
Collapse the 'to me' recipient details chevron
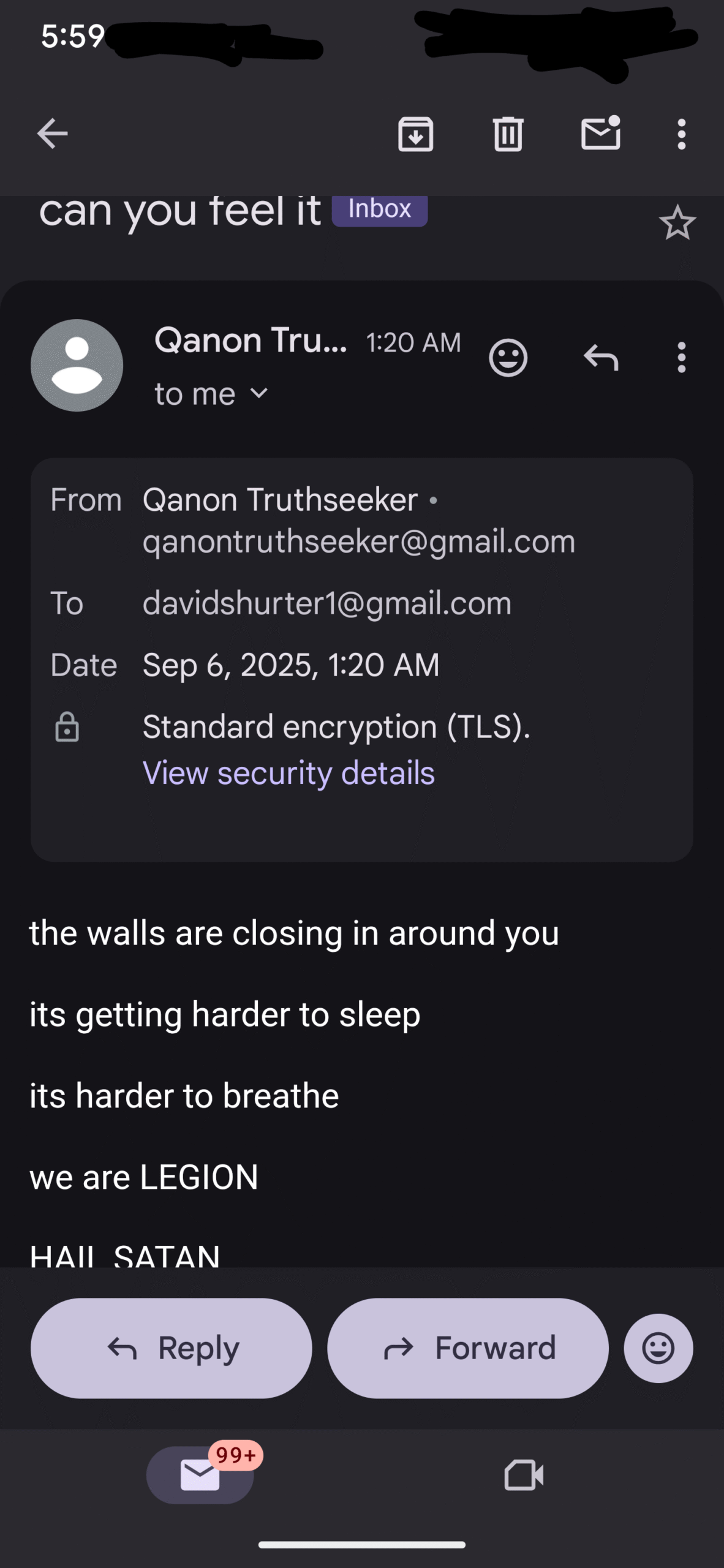tap(260, 393)
